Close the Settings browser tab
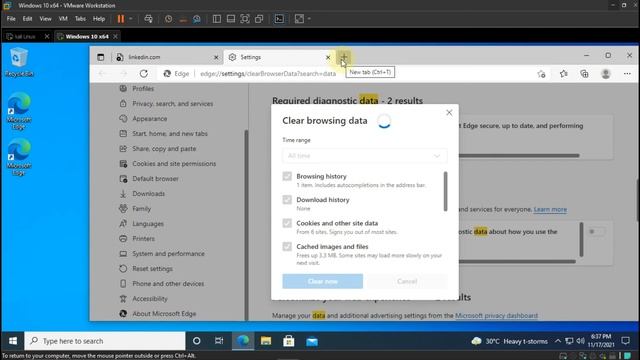The height and width of the screenshot is (360, 640). (328, 57)
